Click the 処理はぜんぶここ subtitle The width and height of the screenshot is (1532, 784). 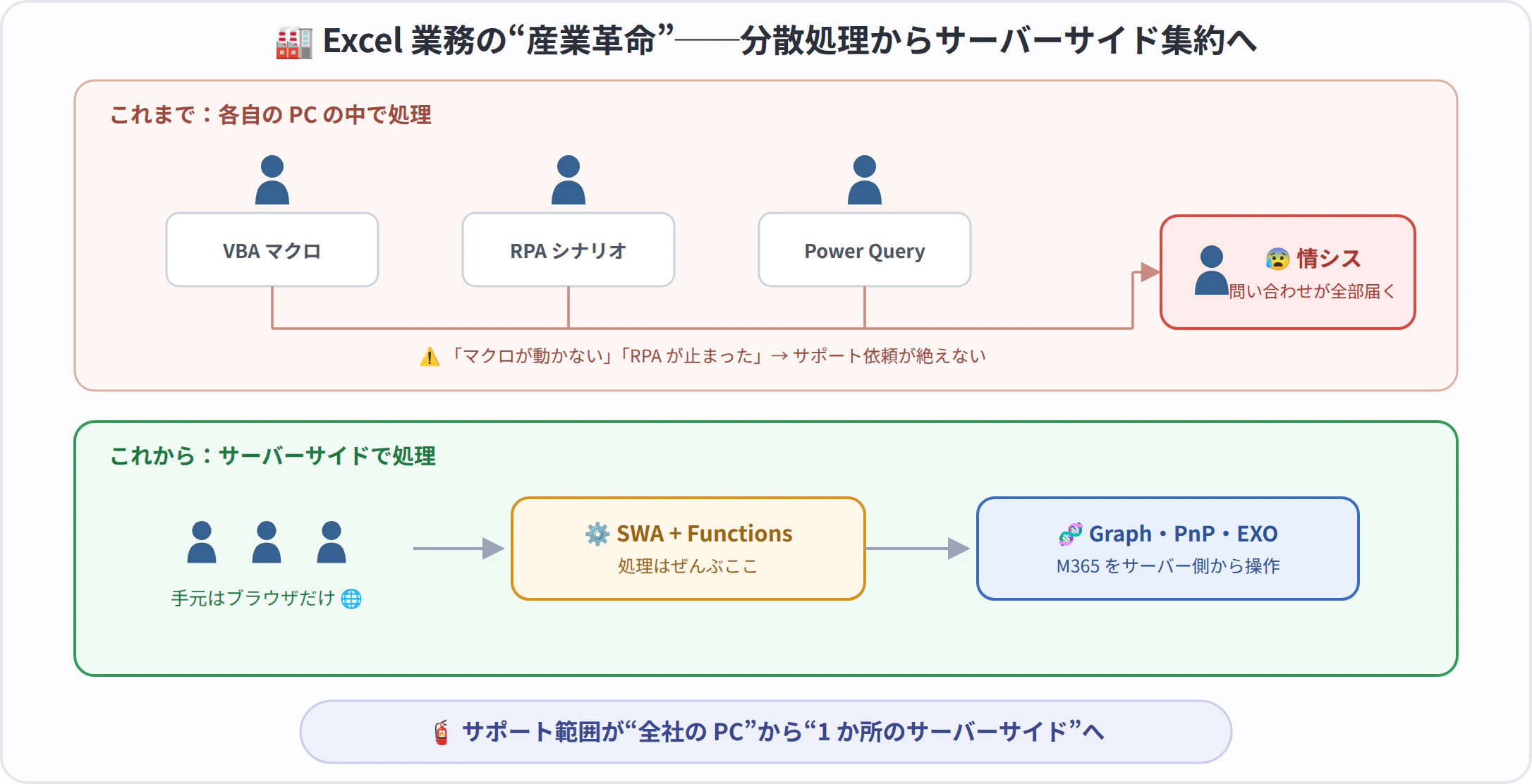pyautogui.click(x=688, y=566)
